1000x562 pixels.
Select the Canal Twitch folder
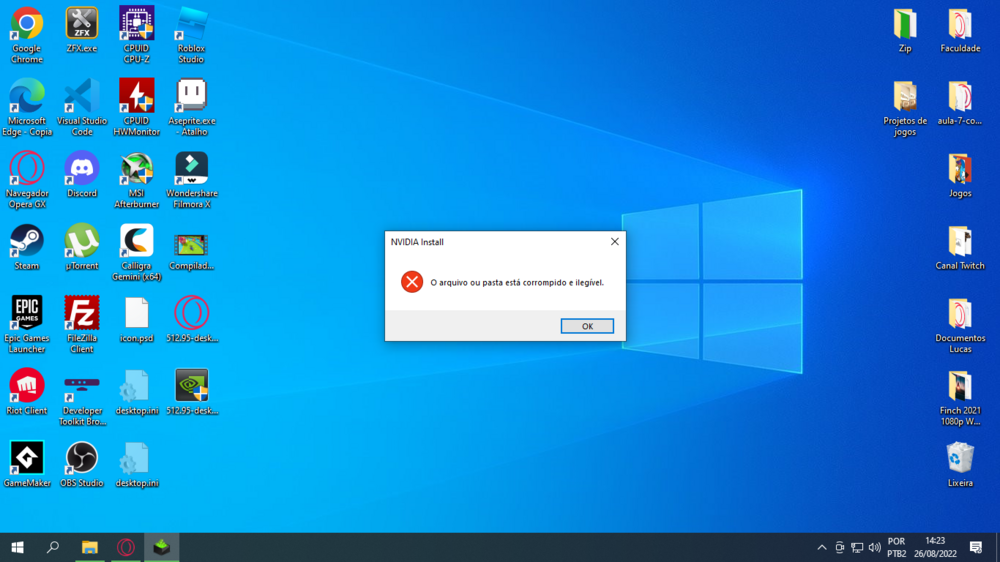click(960, 248)
